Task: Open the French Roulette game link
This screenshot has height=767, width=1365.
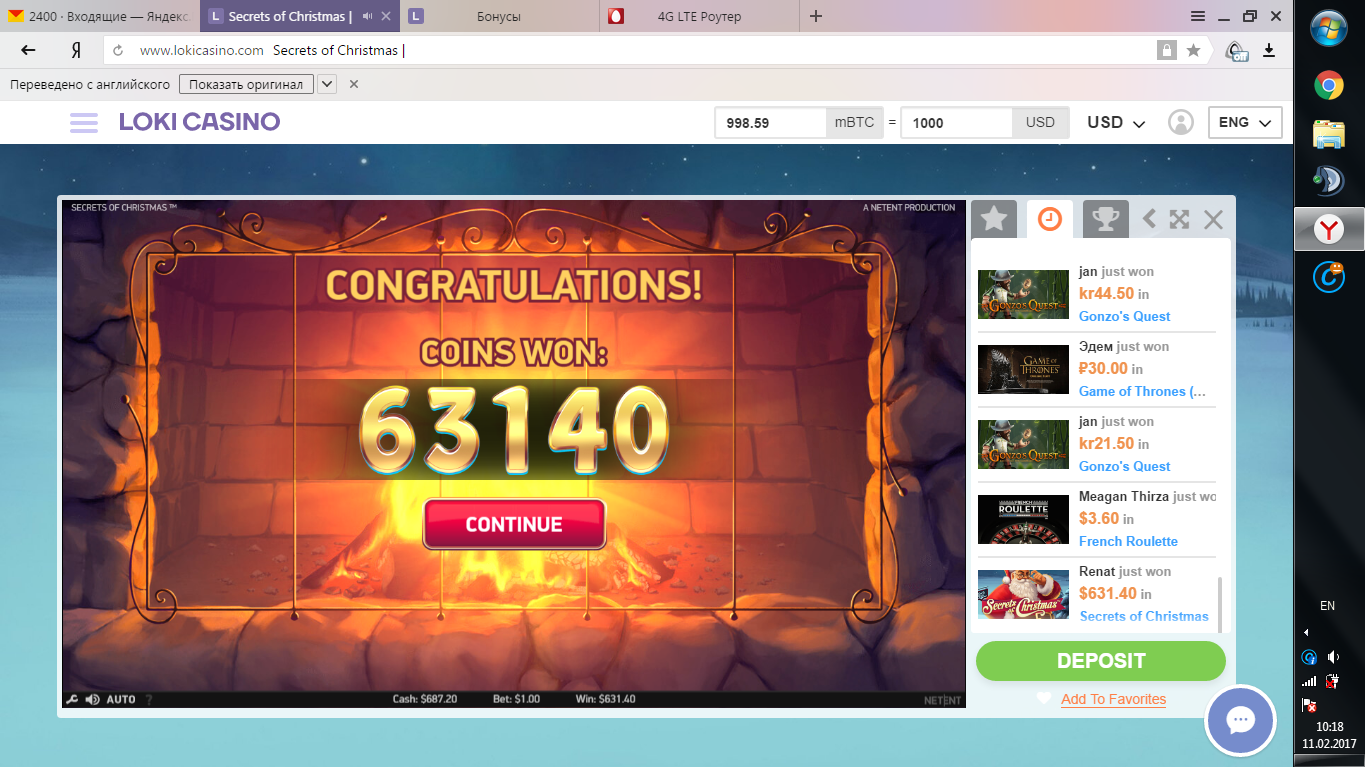Action: click(1128, 541)
